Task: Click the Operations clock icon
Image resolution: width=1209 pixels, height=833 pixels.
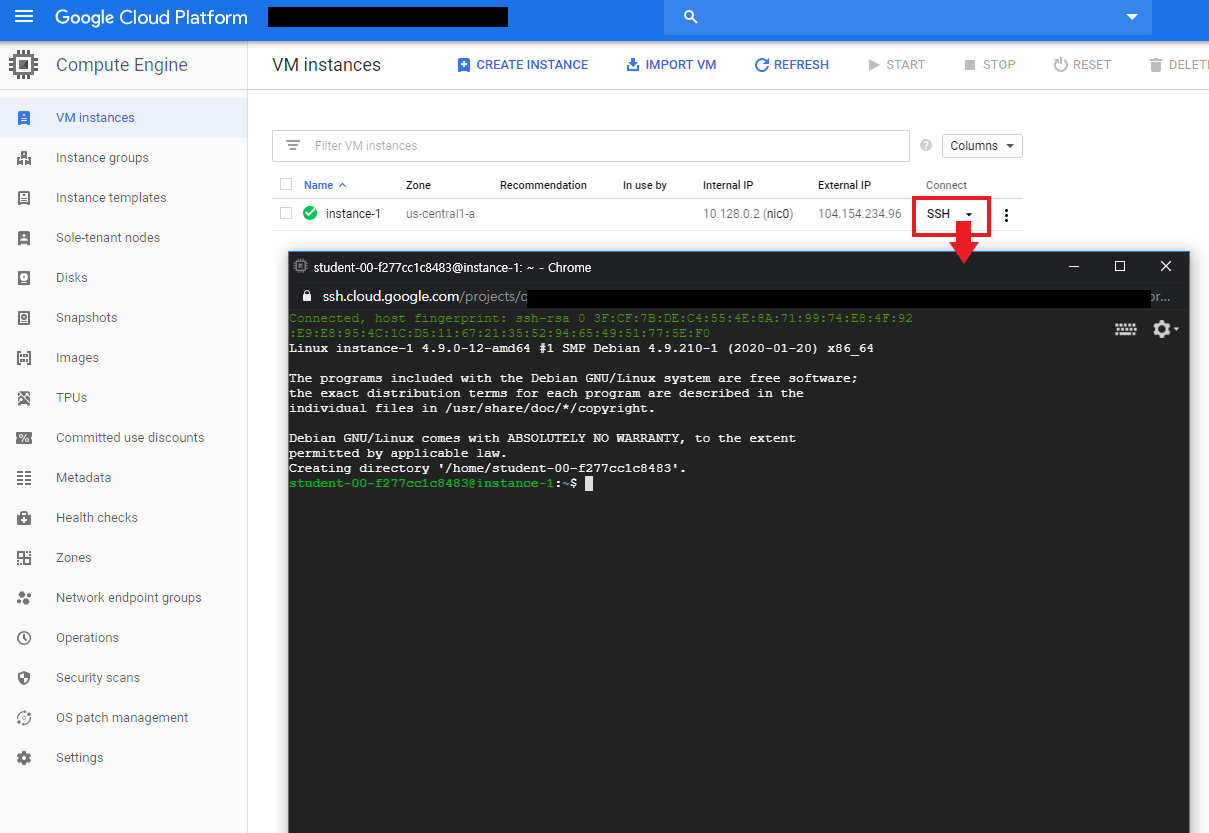Action: click(24, 638)
